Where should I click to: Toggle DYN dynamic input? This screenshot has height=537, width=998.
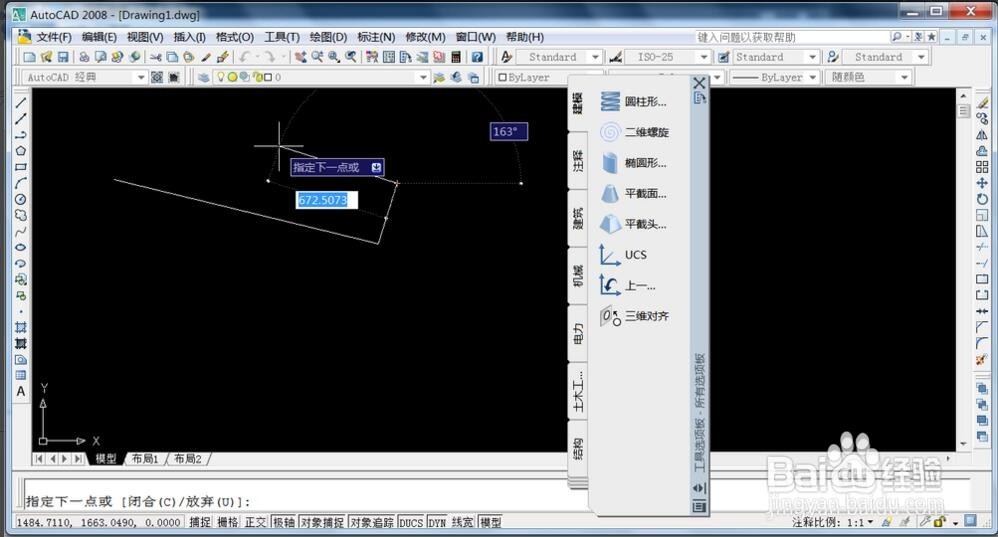(437, 522)
